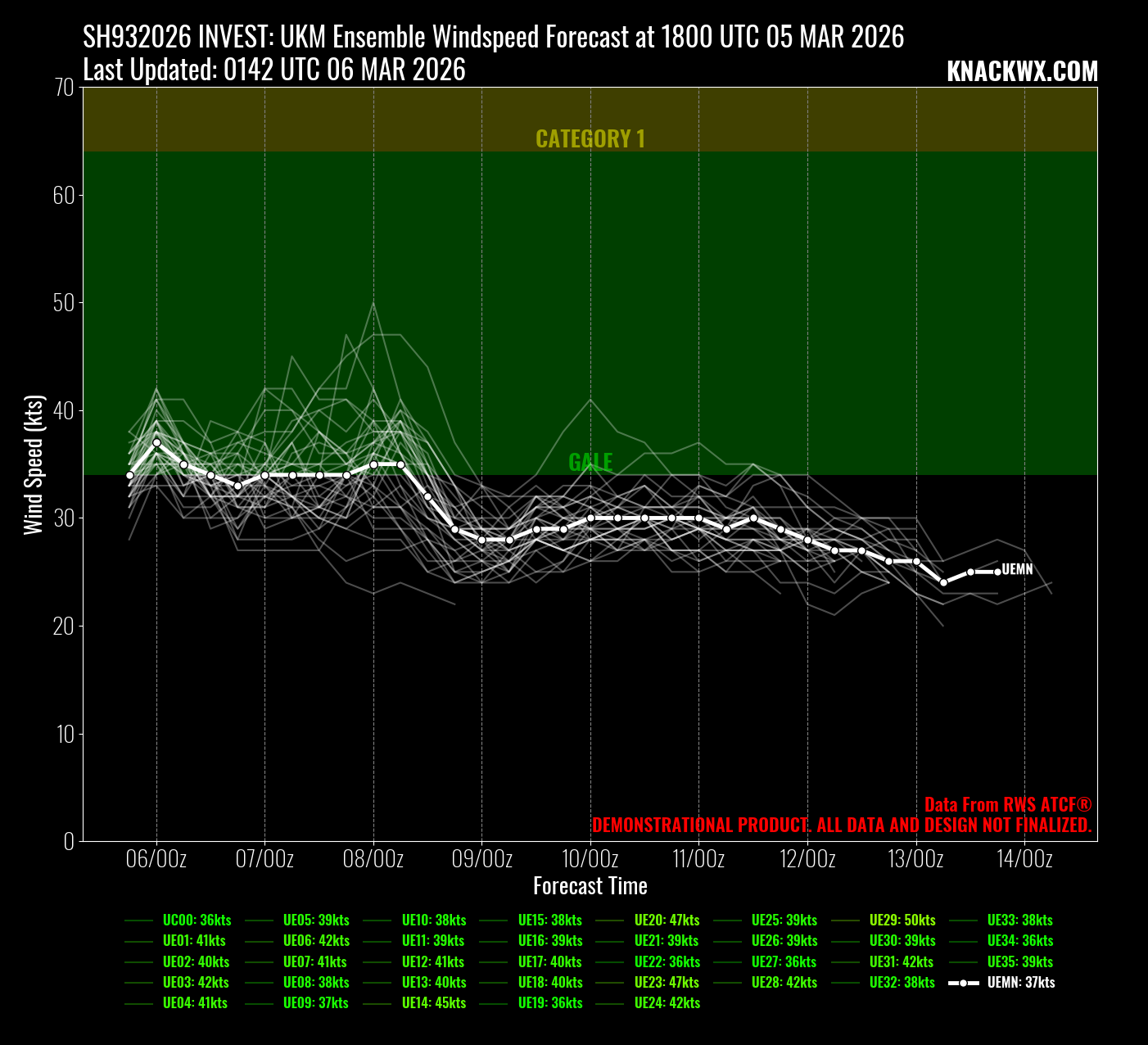
Task: Click the Data From RWS ATCF text
Action: [x=1007, y=805]
